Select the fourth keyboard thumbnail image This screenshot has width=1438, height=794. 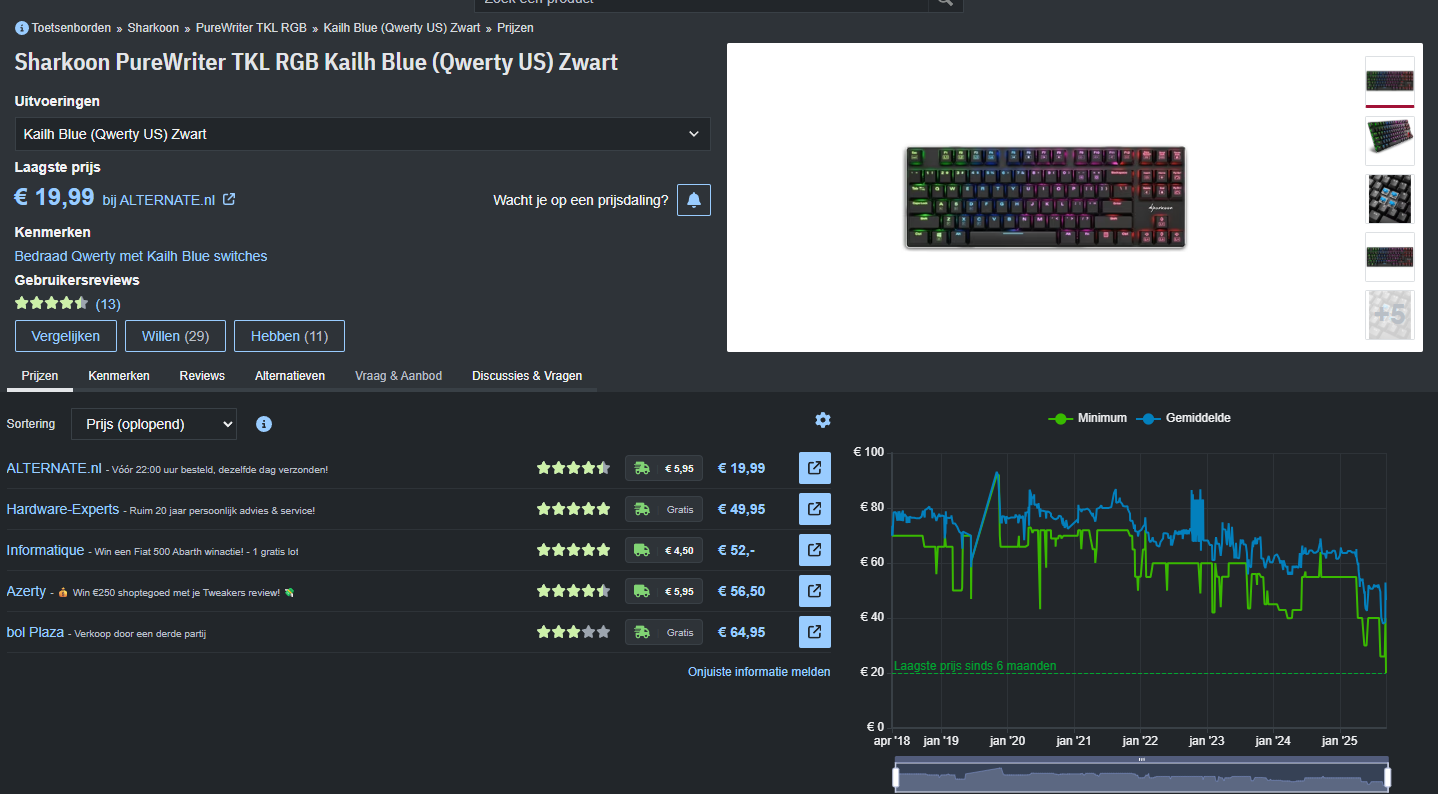(1390, 257)
